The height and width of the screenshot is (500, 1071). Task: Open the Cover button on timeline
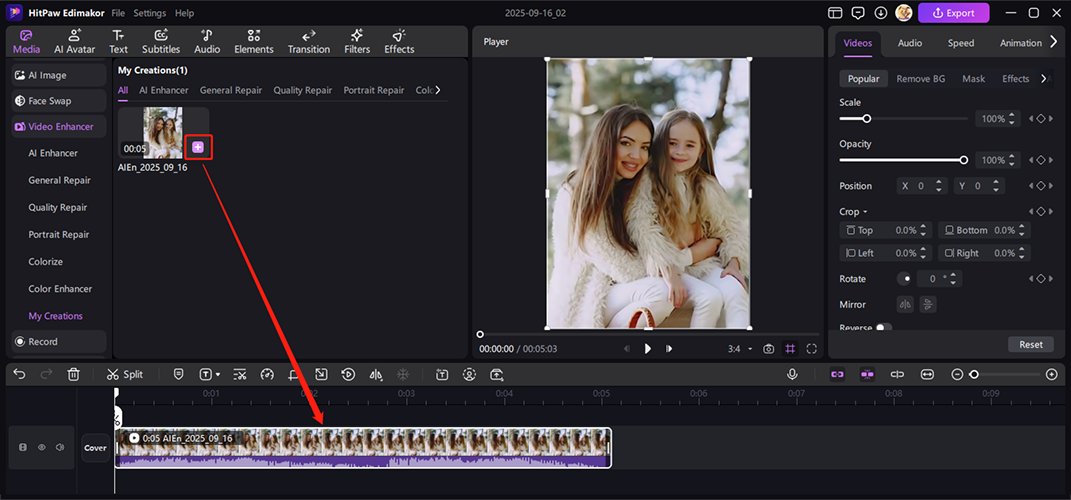coord(96,448)
